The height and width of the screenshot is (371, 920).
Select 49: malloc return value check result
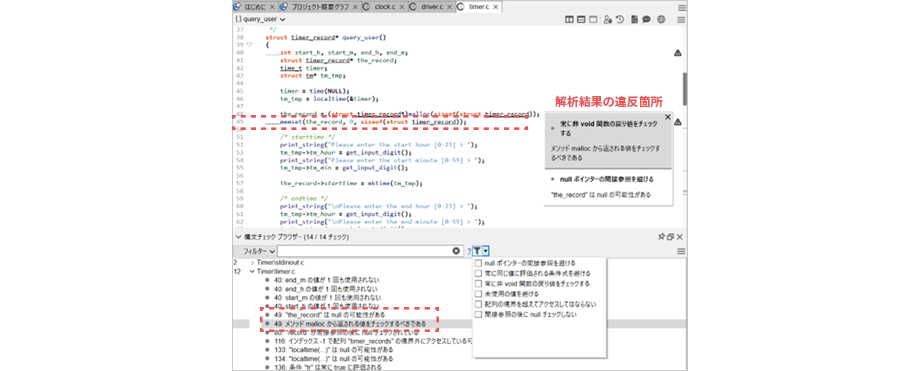(x=350, y=323)
